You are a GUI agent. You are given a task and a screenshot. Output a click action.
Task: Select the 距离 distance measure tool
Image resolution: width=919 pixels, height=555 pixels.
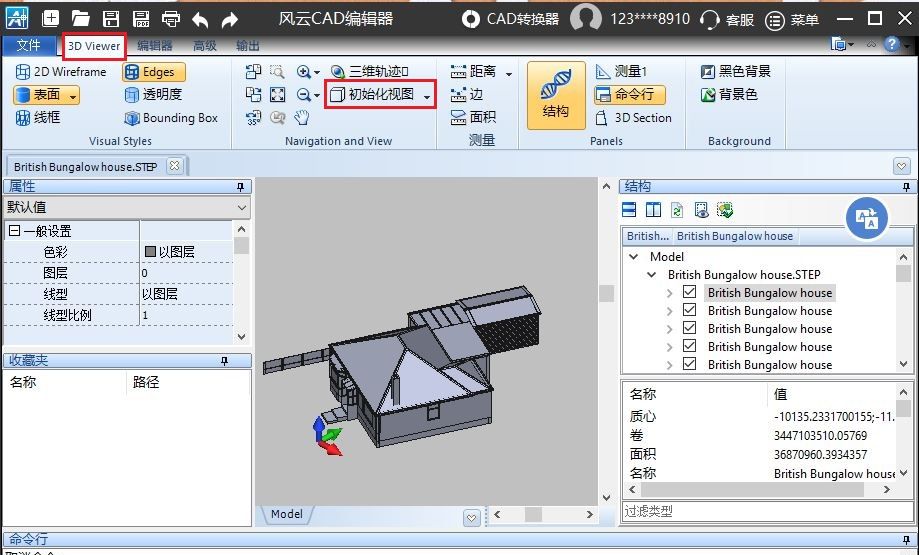474,71
